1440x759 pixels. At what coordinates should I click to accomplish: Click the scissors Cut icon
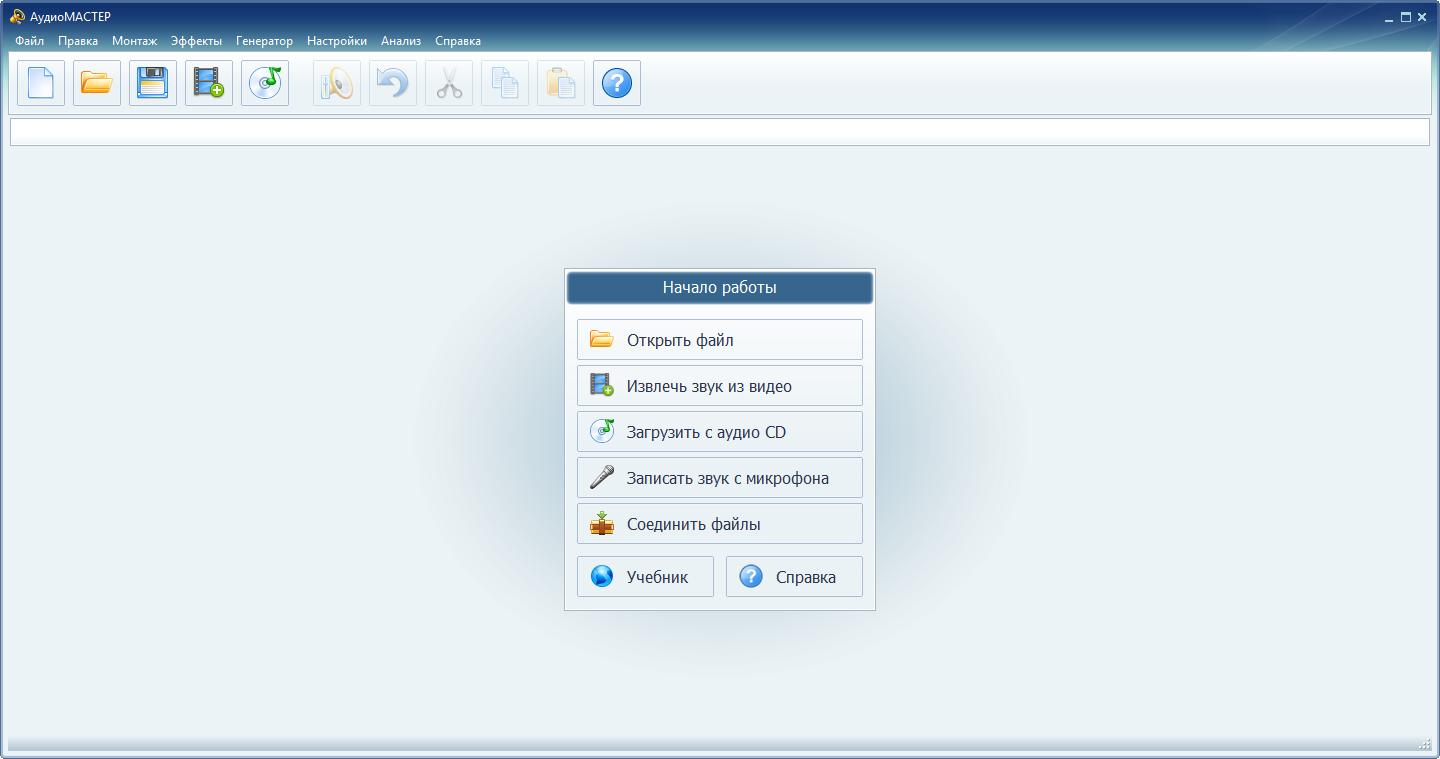tap(449, 83)
